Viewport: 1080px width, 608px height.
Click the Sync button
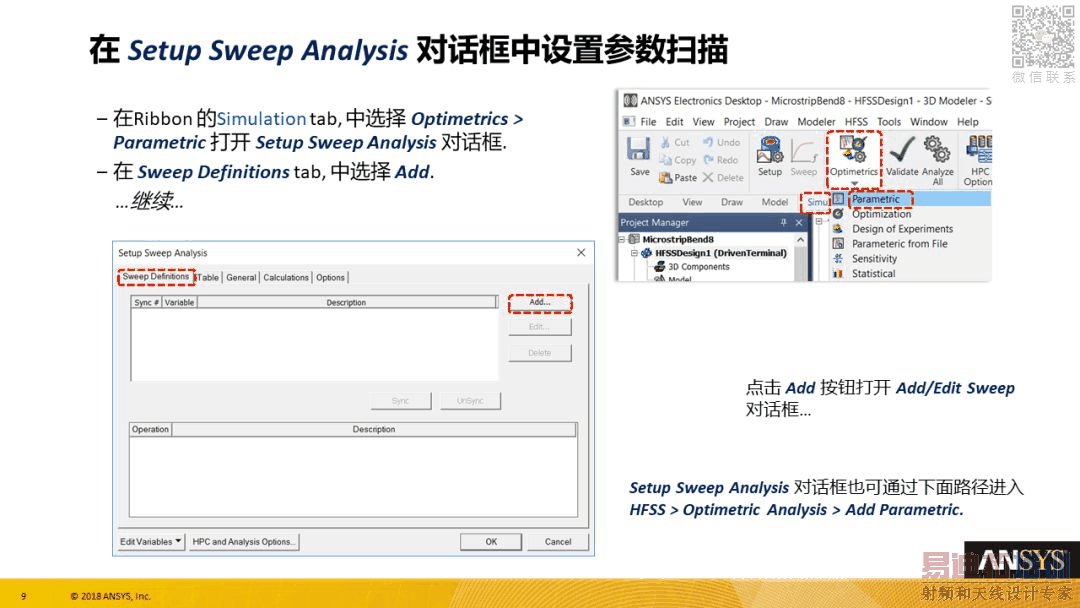[401, 401]
